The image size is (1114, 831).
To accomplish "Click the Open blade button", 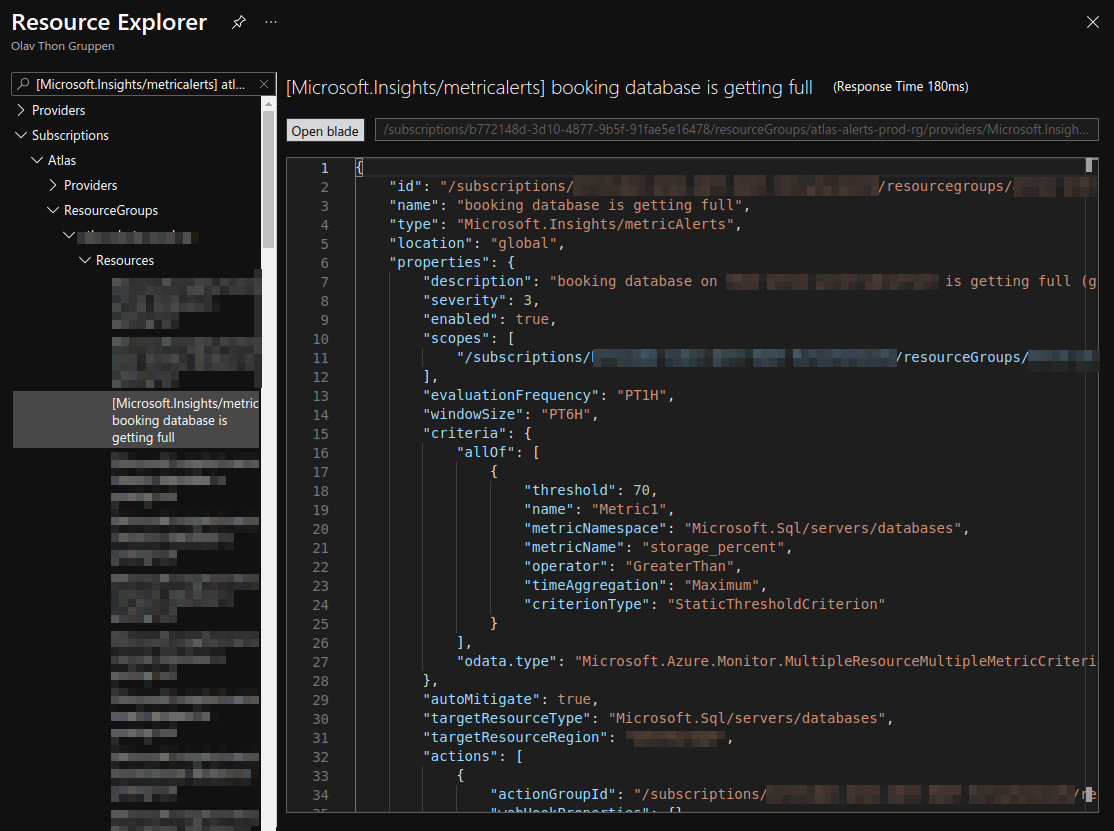I will click(x=325, y=129).
